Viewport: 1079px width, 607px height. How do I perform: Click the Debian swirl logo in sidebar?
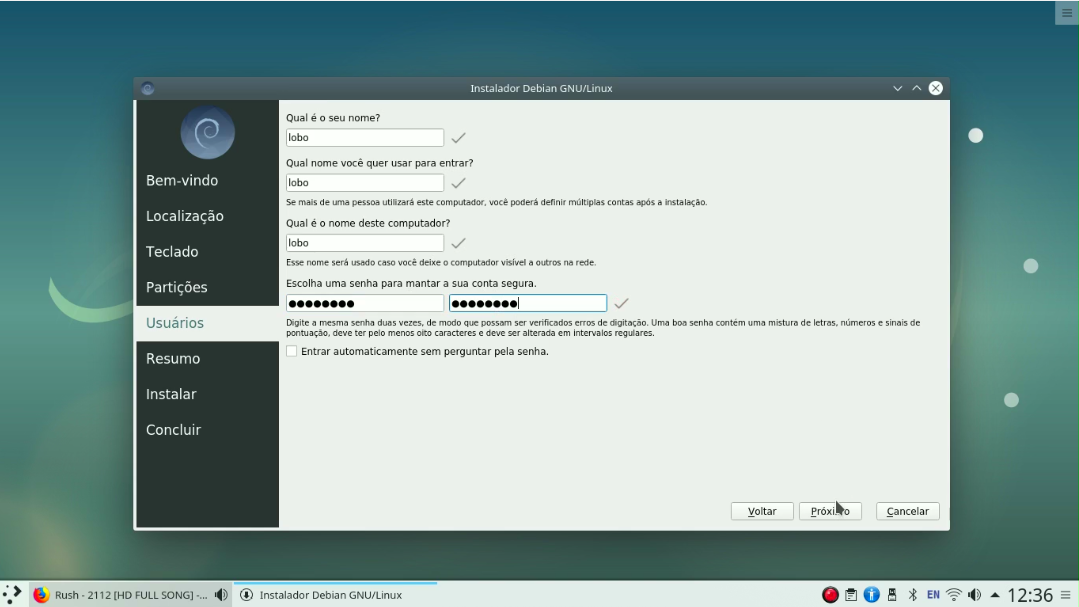206,131
